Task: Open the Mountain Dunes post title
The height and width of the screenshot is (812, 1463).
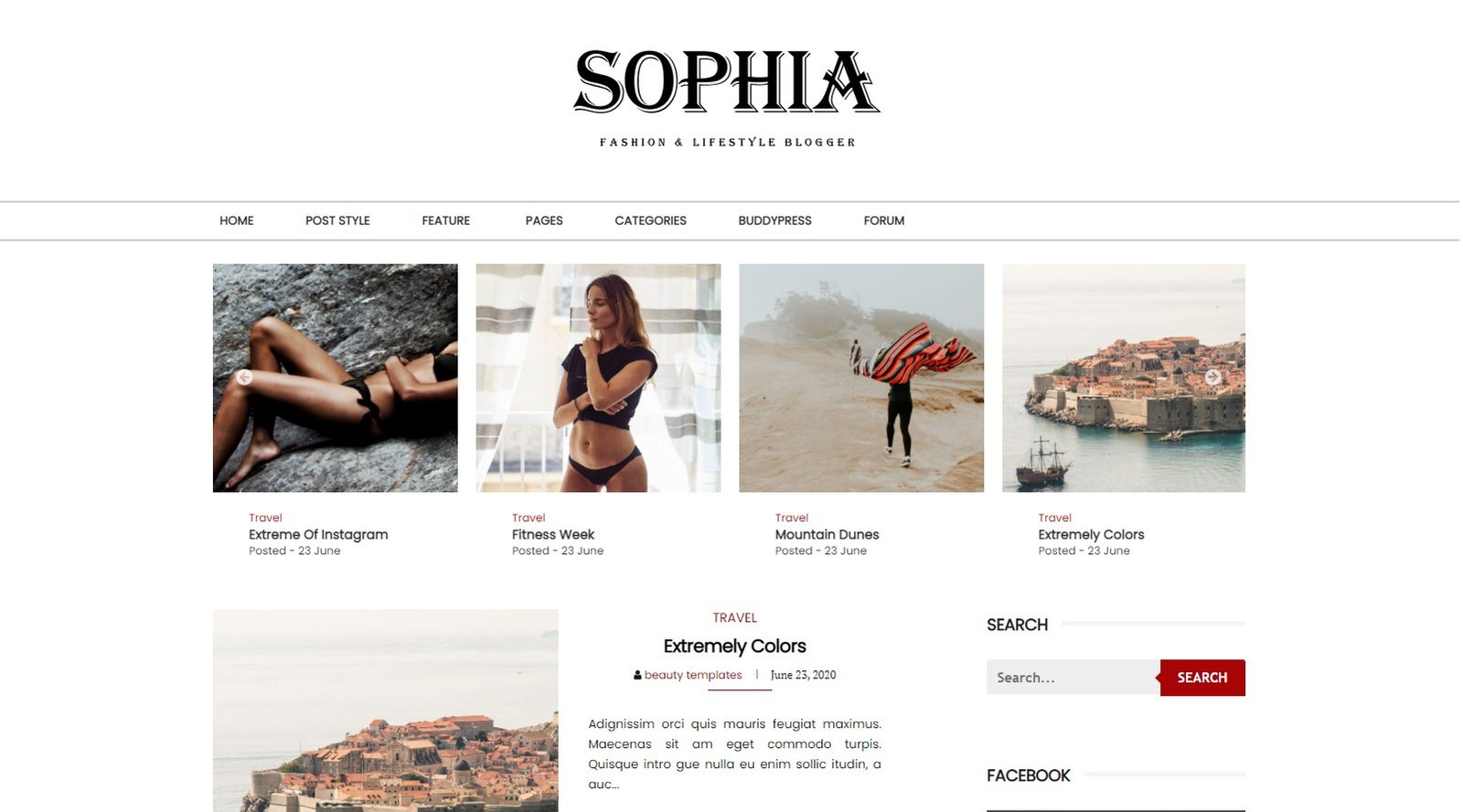Action: [x=828, y=535]
